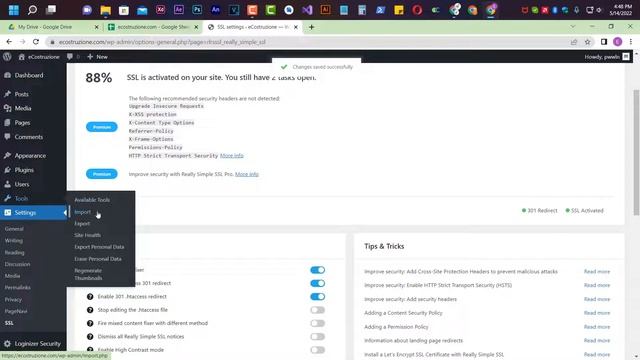The image size is (640, 360).
Task: Toggle Fire mixed content fixer with different method
Action: point(318,323)
